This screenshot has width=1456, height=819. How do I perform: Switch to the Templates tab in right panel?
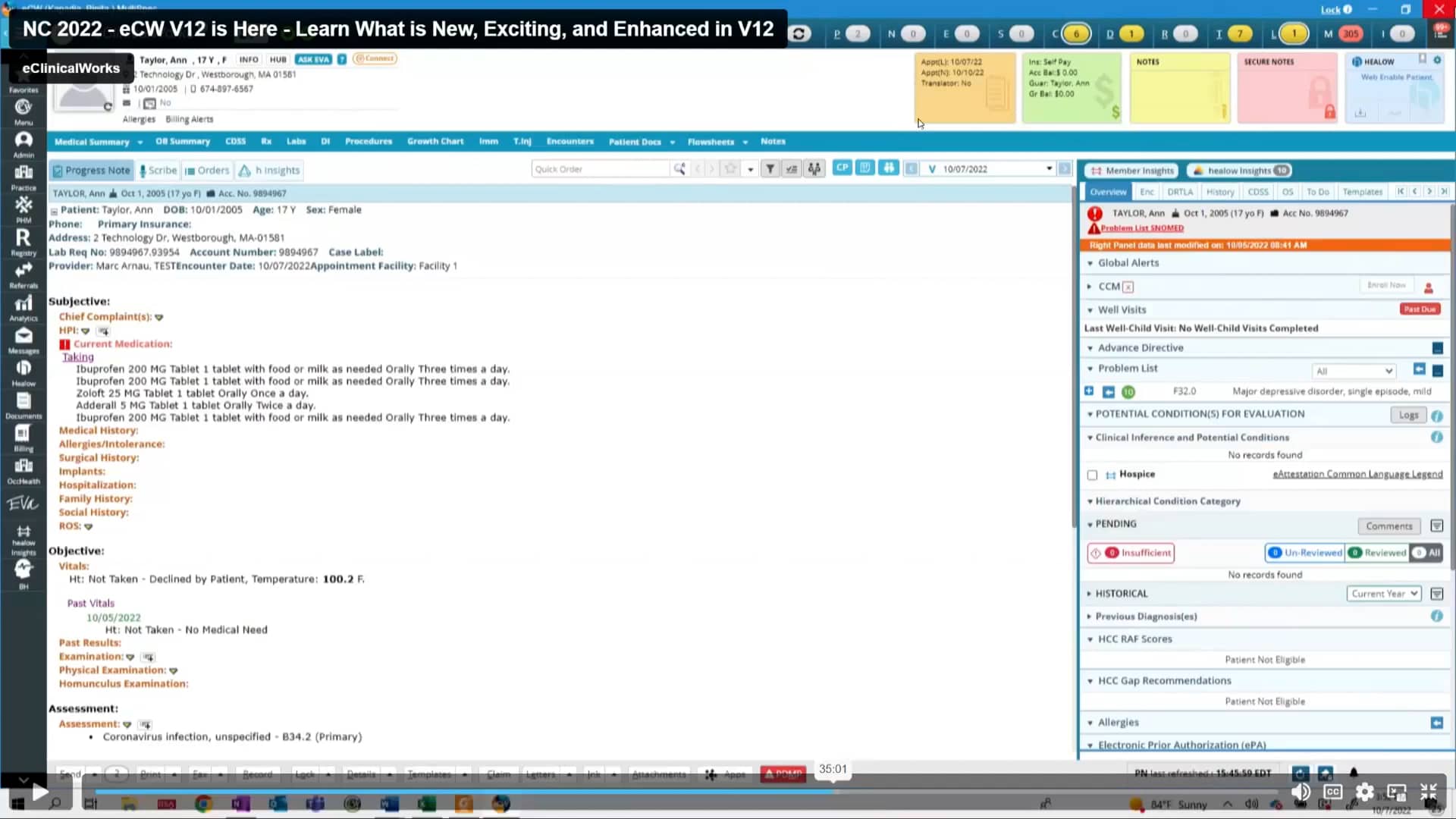(1363, 192)
